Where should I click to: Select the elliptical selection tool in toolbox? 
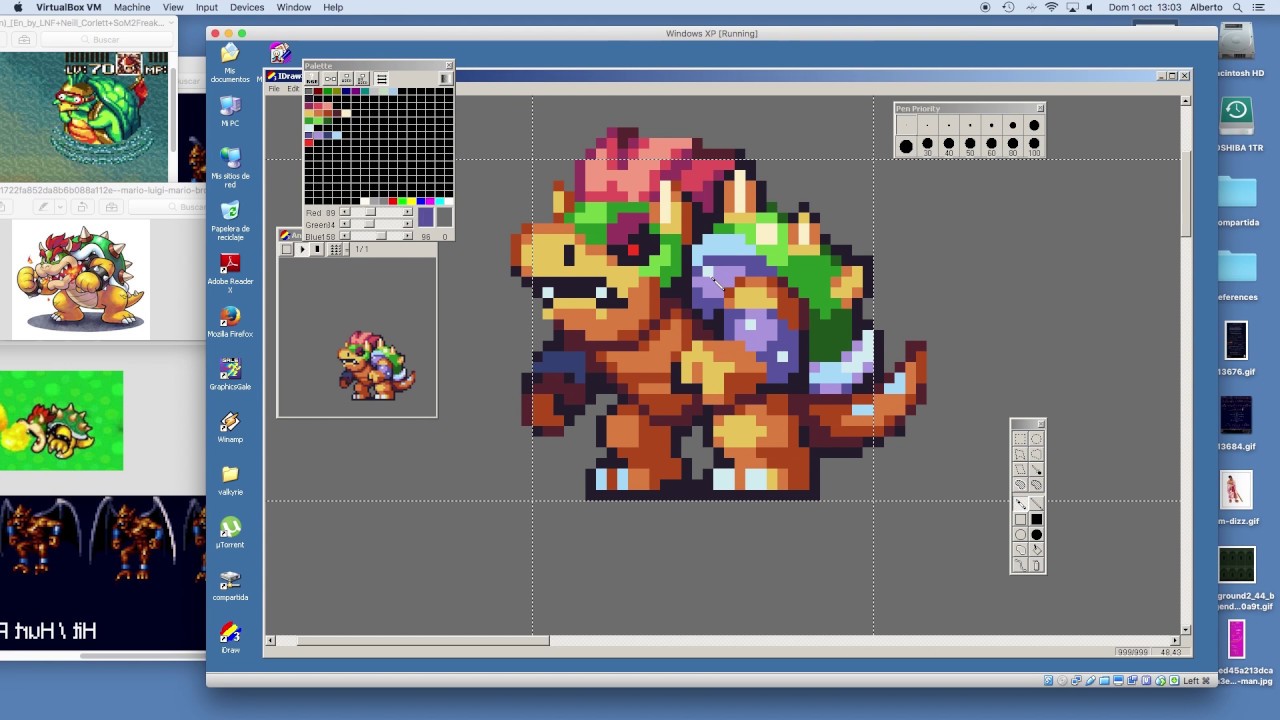(1036, 439)
